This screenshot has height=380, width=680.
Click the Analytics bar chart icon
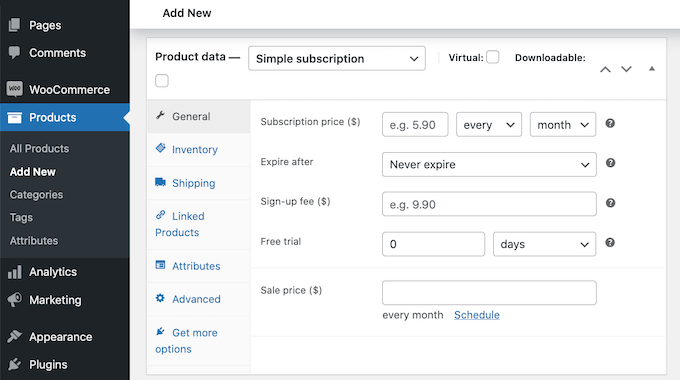pyautogui.click(x=14, y=272)
